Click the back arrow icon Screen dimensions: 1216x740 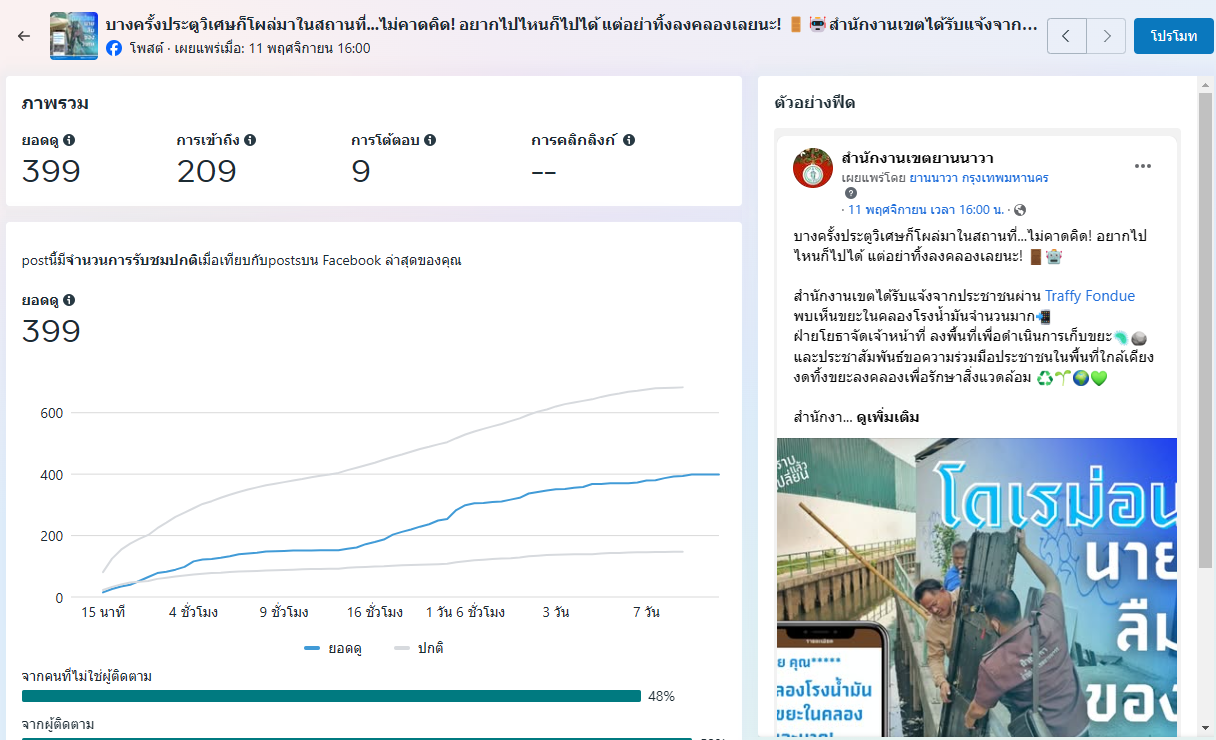(24, 36)
